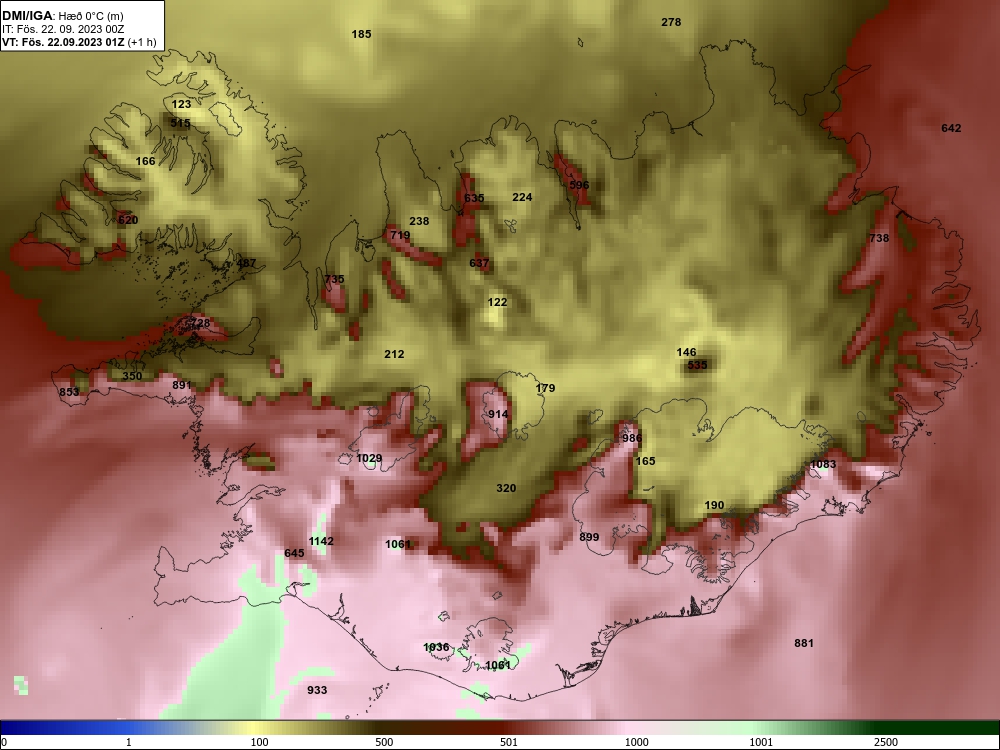
Task: Click the 2500 legend label
Action: point(886,743)
